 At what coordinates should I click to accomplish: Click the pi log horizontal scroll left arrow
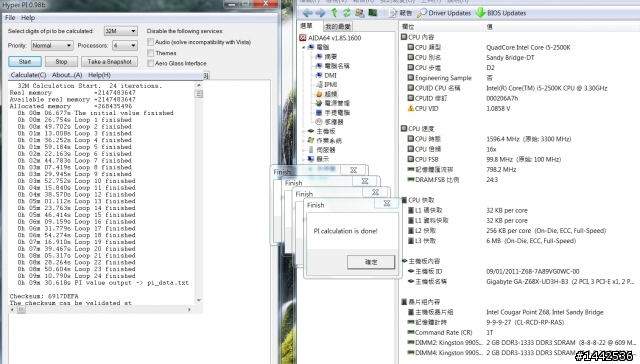(12, 310)
